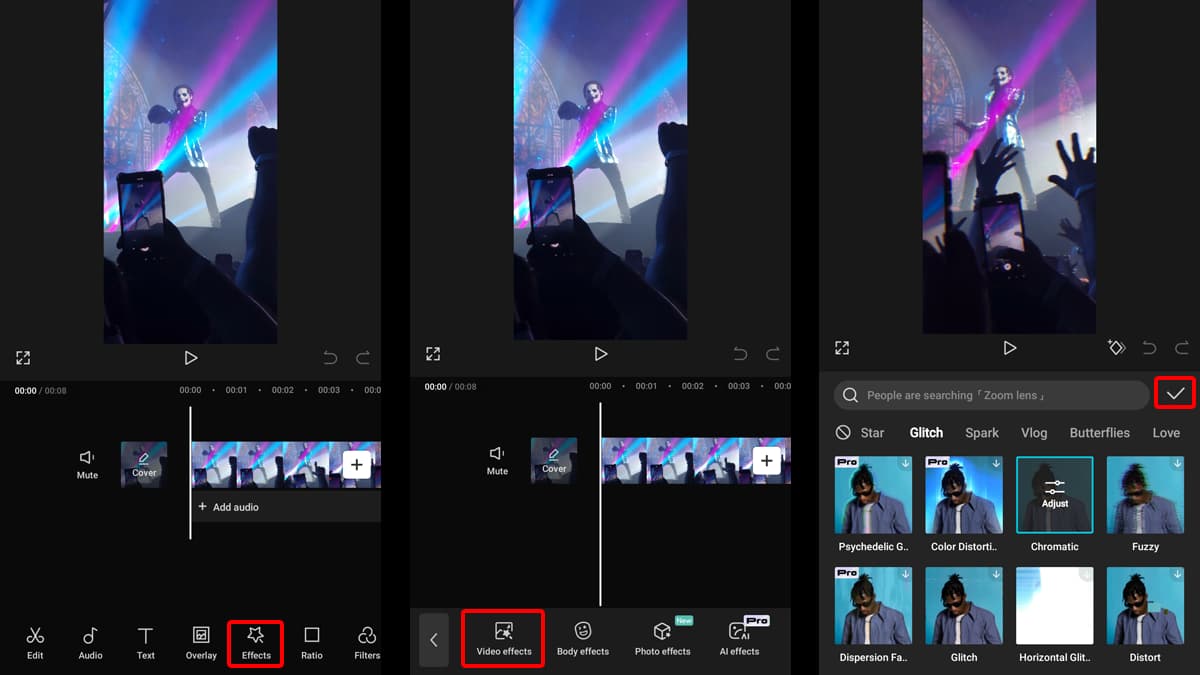Enable the Photo effects feature

pyautogui.click(x=662, y=637)
